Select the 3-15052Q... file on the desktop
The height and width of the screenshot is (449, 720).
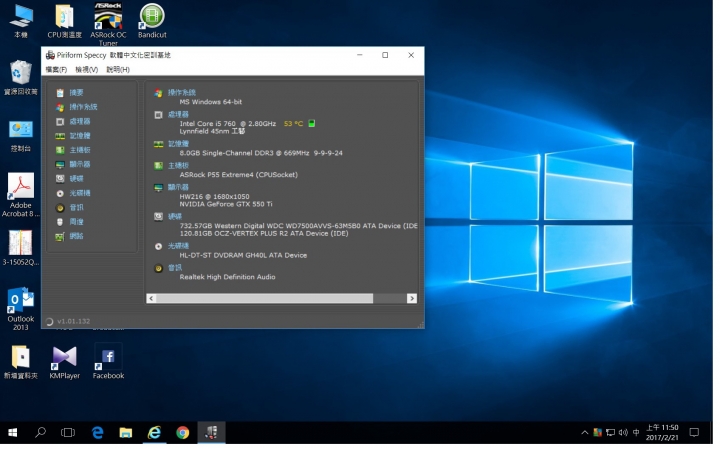pos(21,248)
